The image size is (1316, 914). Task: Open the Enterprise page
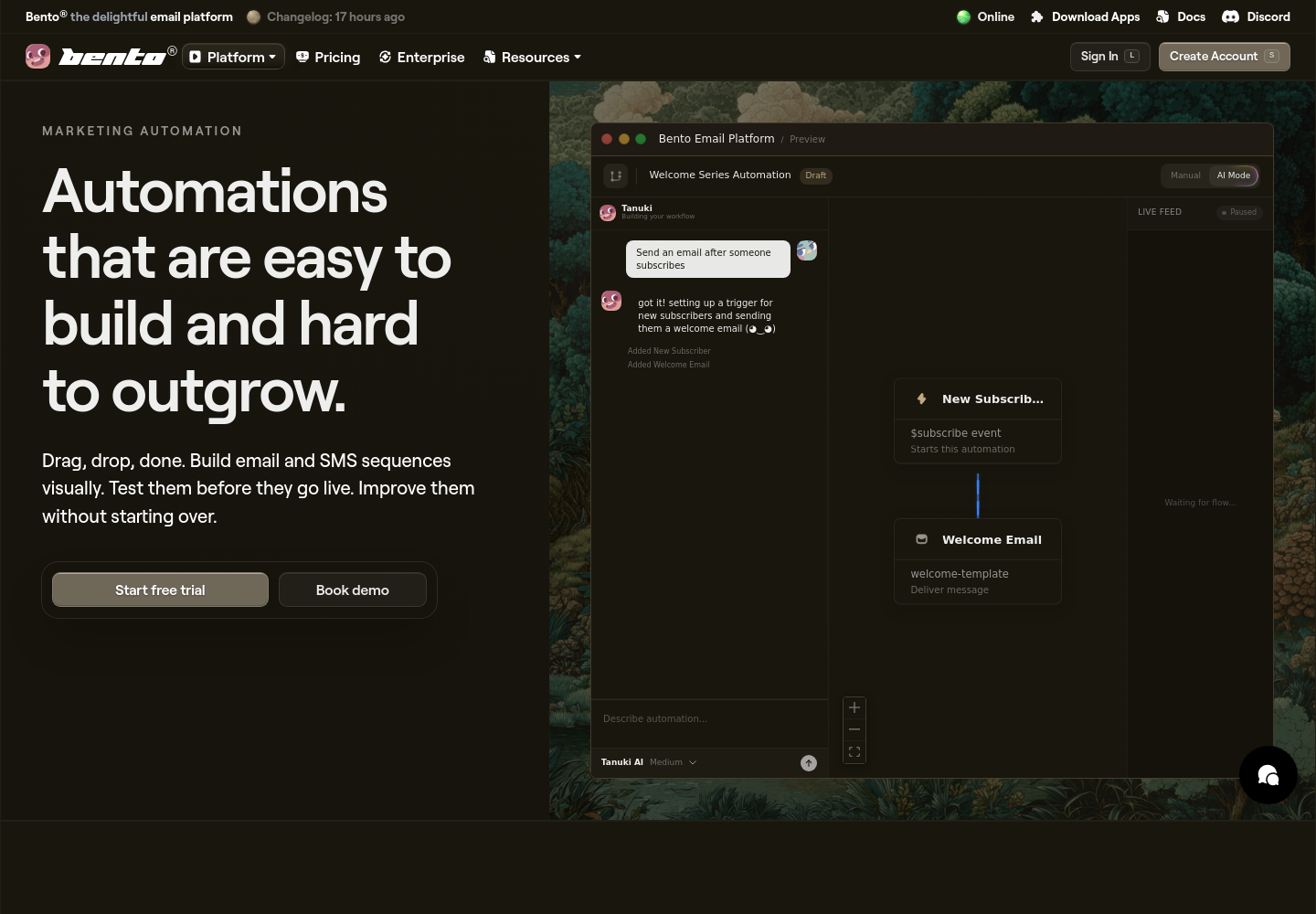(421, 57)
